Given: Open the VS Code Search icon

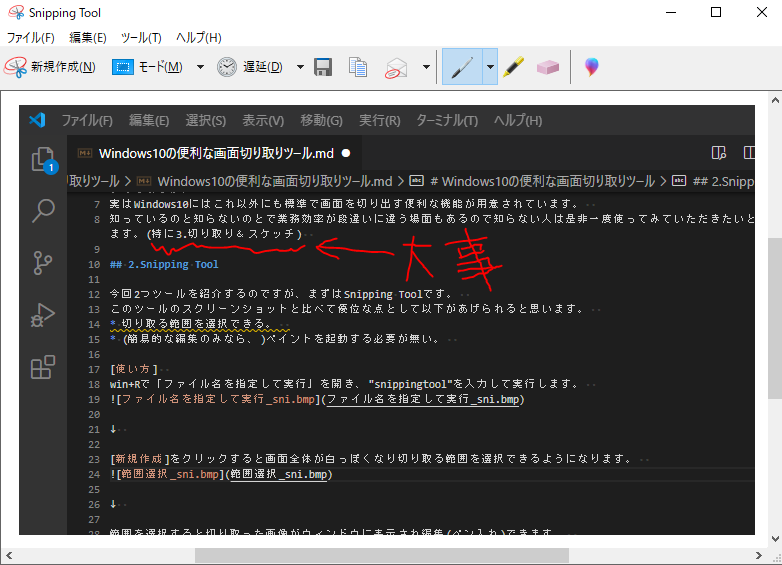Looking at the screenshot, I should (x=43, y=210).
